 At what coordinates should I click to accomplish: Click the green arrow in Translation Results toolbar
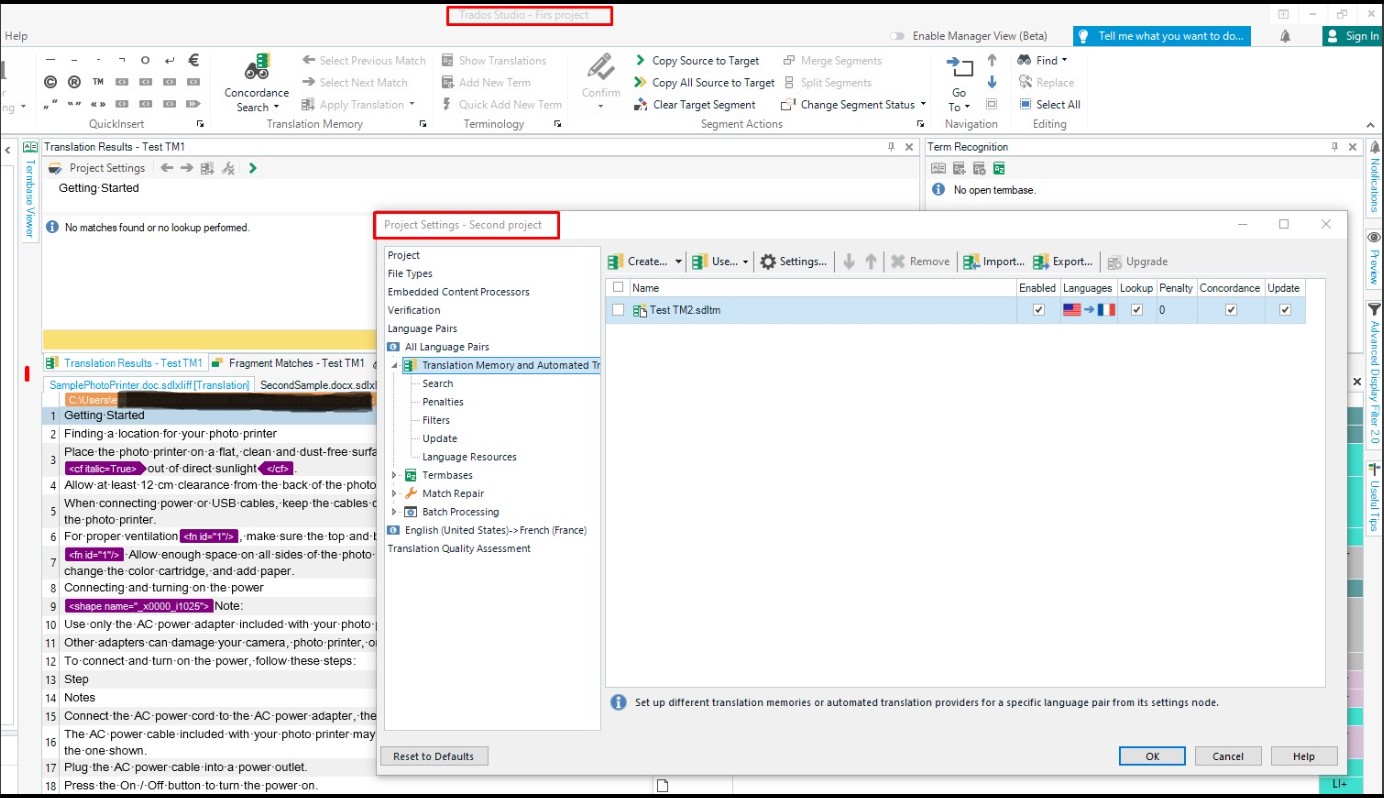[253, 168]
